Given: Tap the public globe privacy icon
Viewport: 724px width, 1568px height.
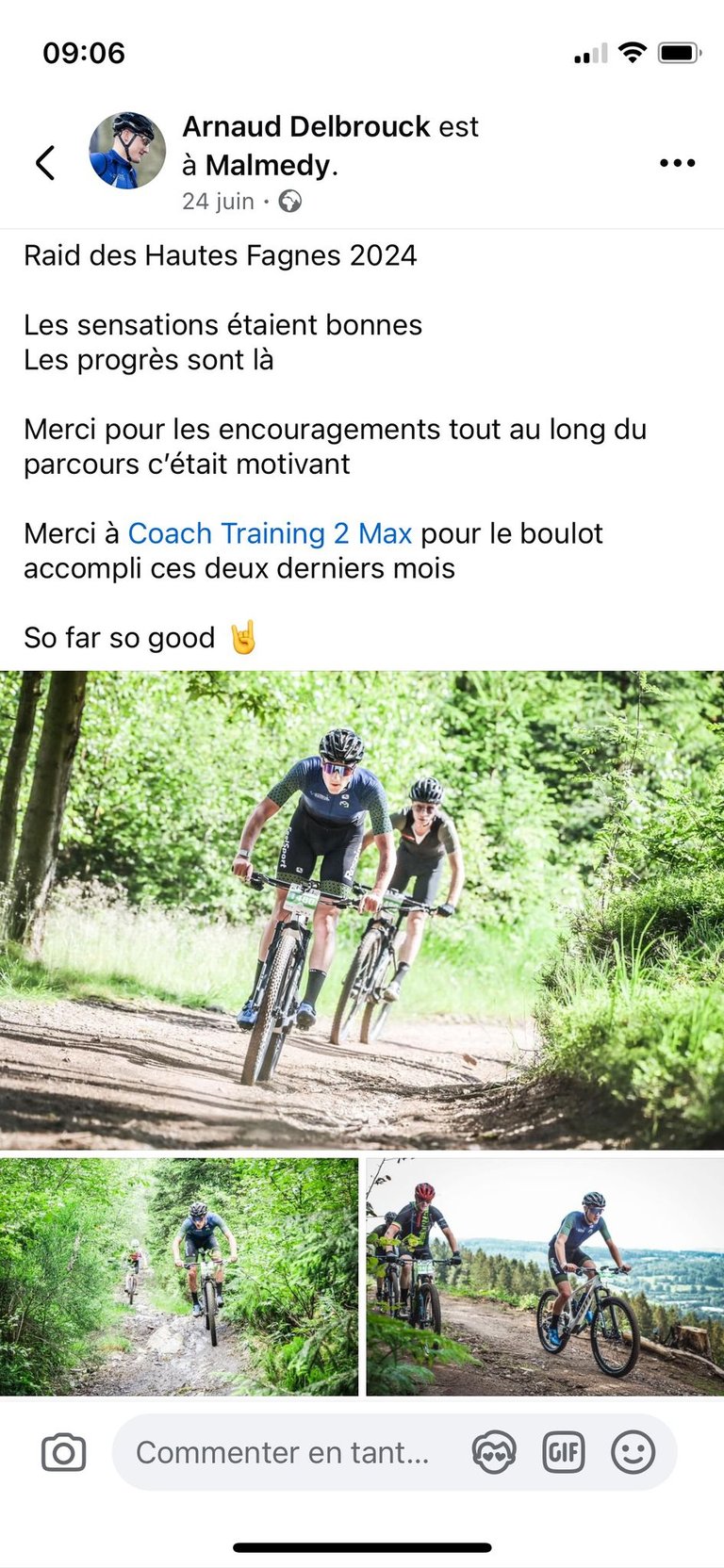Looking at the screenshot, I should click(290, 202).
